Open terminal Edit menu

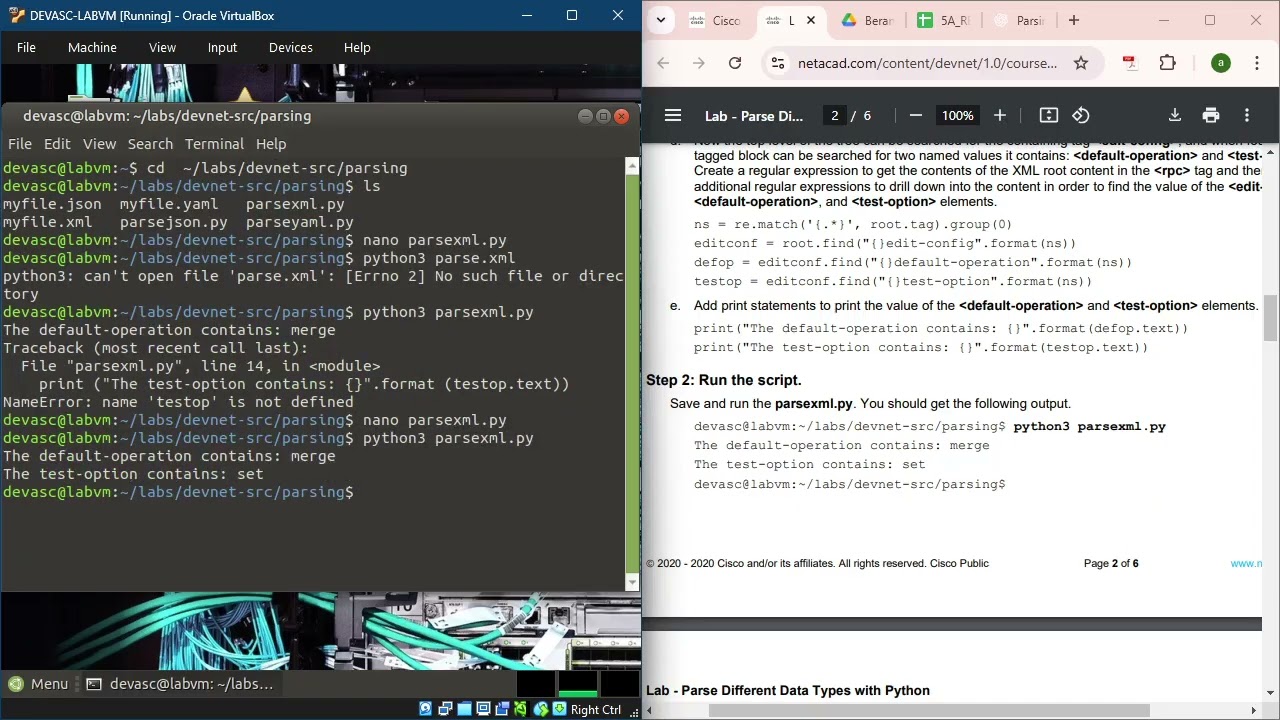pyautogui.click(x=57, y=144)
